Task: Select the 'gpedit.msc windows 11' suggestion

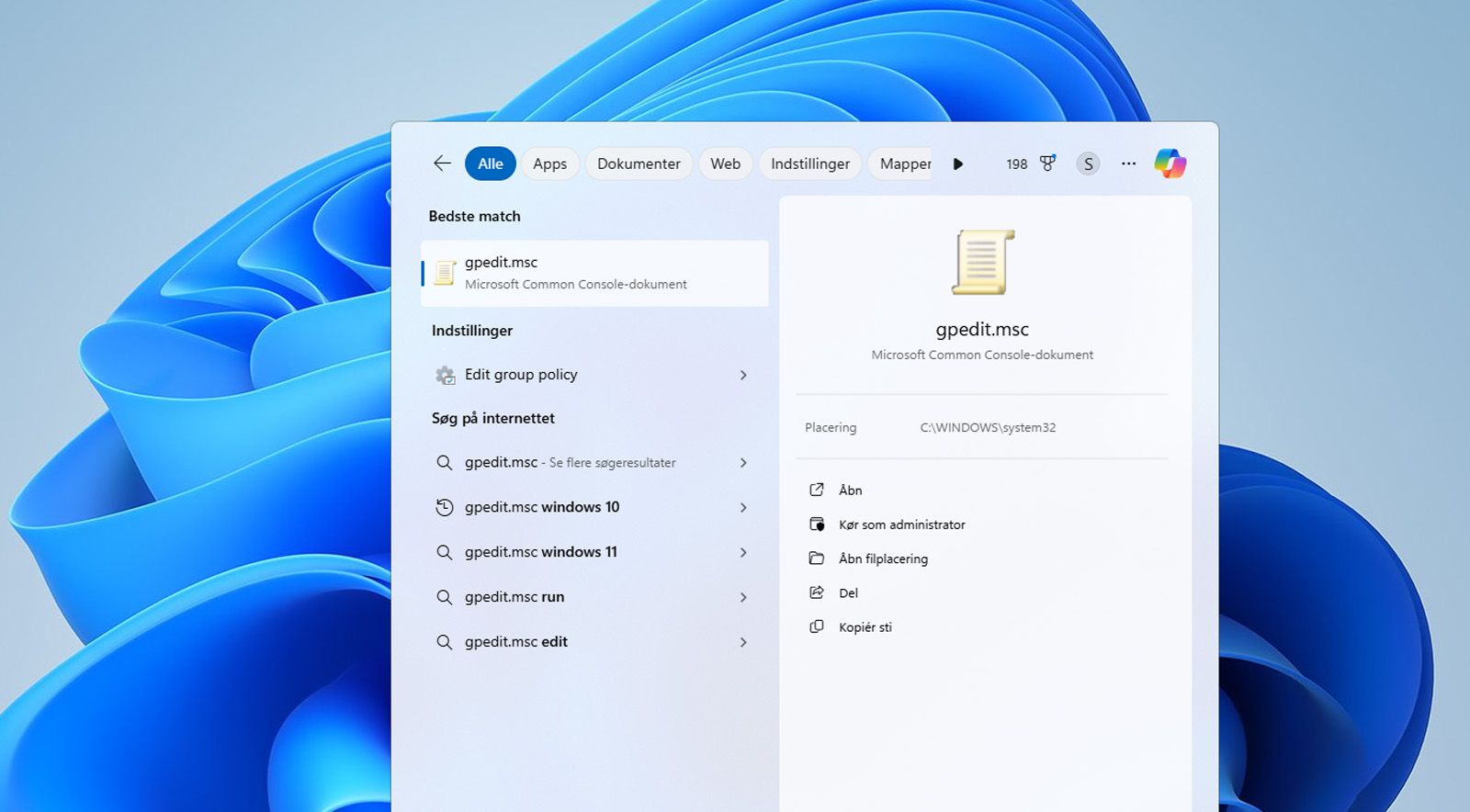Action: (594, 552)
